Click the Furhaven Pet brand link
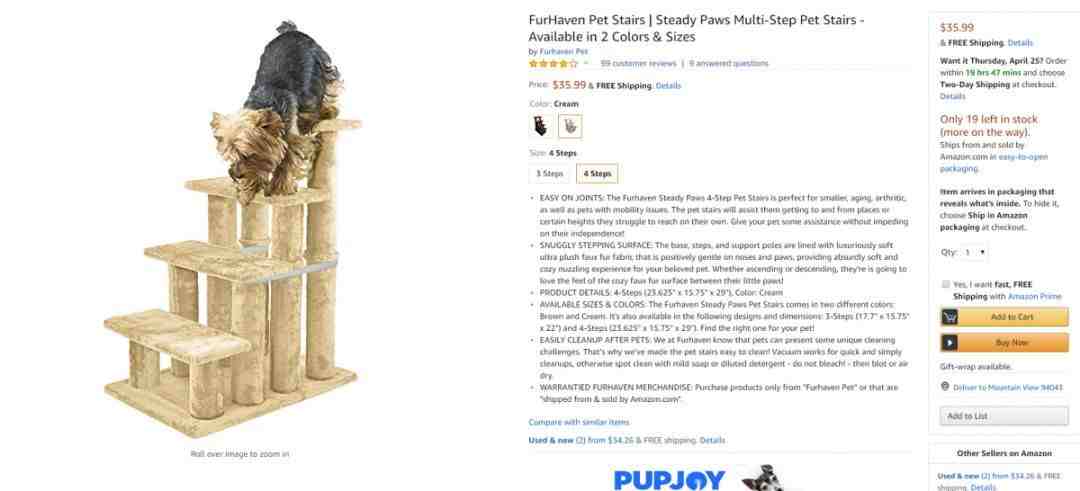This screenshot has height=491, width=1080. [x=563, y=52]
